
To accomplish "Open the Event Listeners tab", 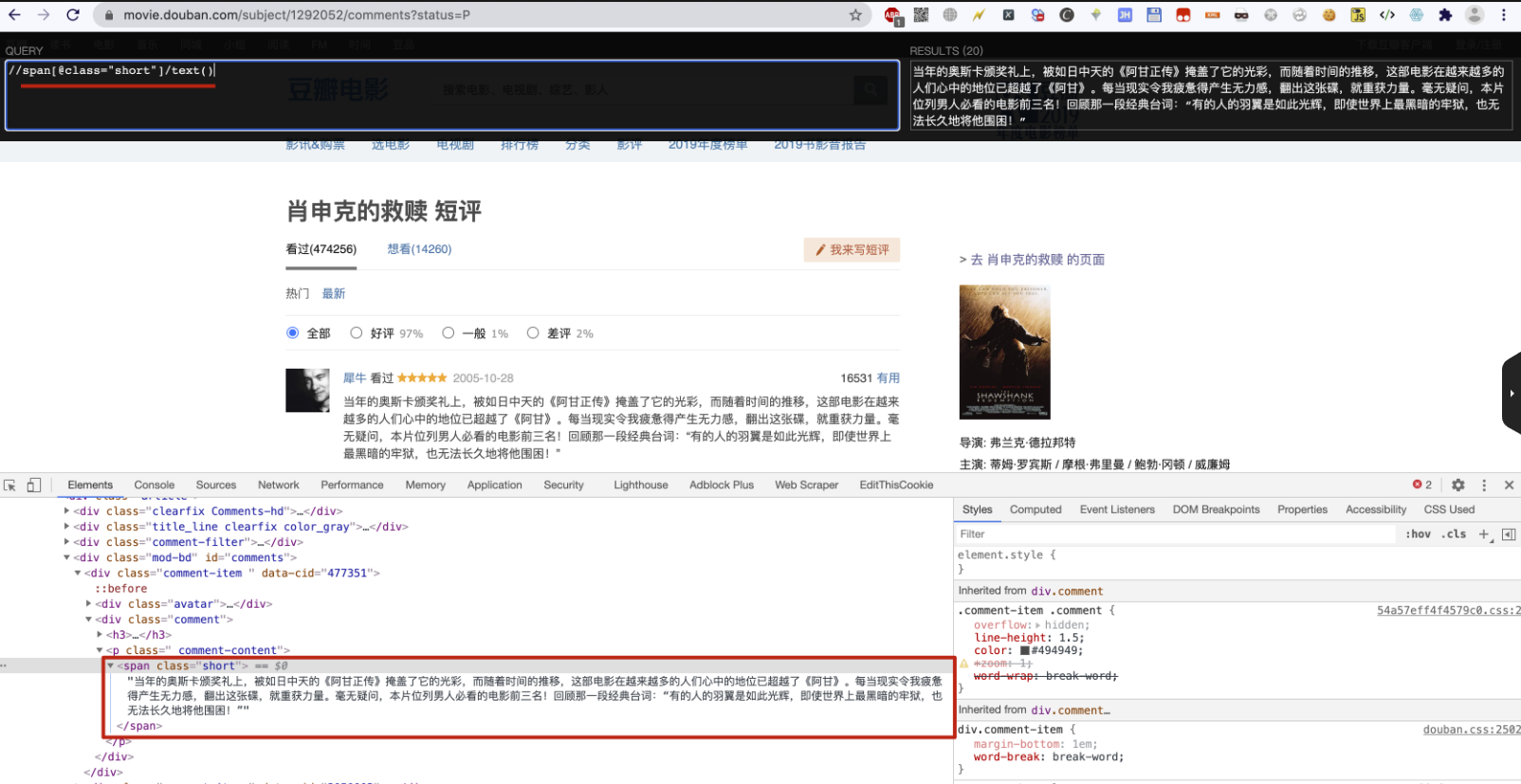I will [1117, 509].
